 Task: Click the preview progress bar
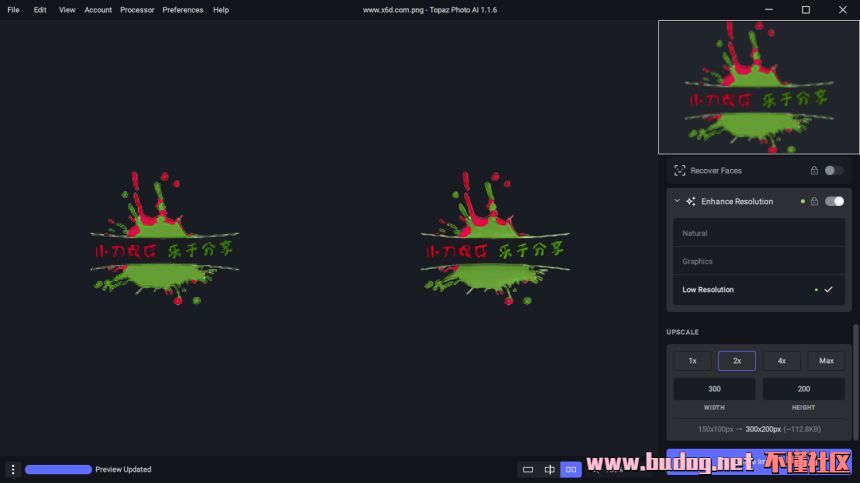[x=58, y=469]
